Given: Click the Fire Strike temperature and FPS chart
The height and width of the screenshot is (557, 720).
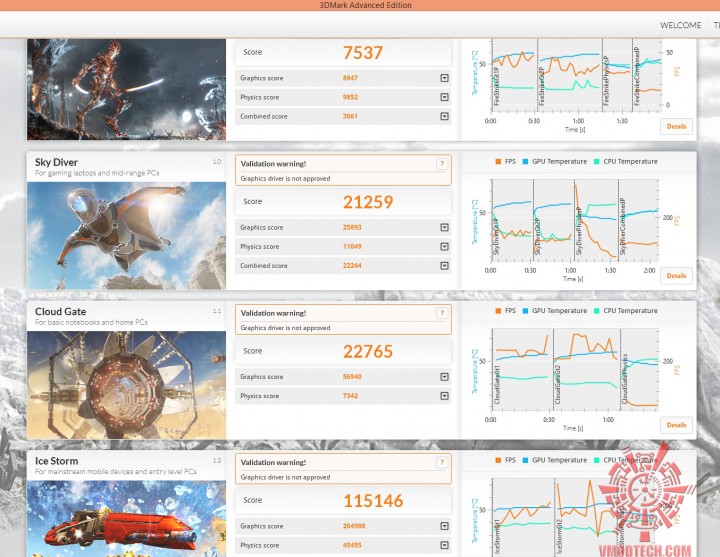Looking at the screenshot, I should click(x=575, y=76).
